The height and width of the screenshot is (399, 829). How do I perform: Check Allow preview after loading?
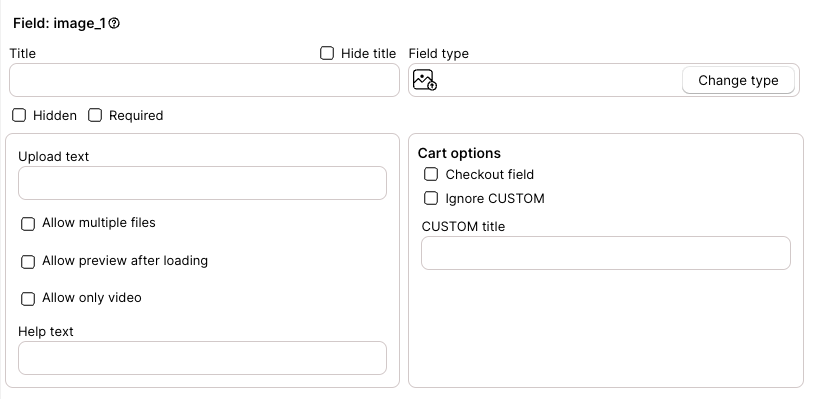27,262
